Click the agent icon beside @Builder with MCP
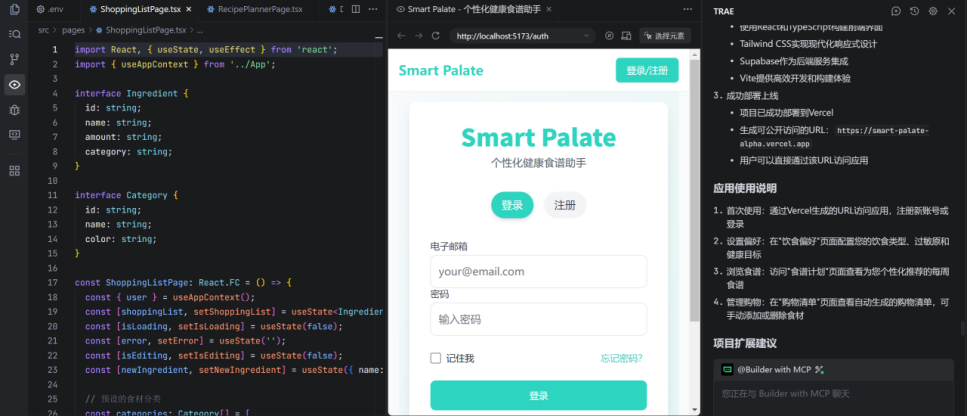Image resolution: width=968 pixels, height=416 pixels. click(728, 369)
